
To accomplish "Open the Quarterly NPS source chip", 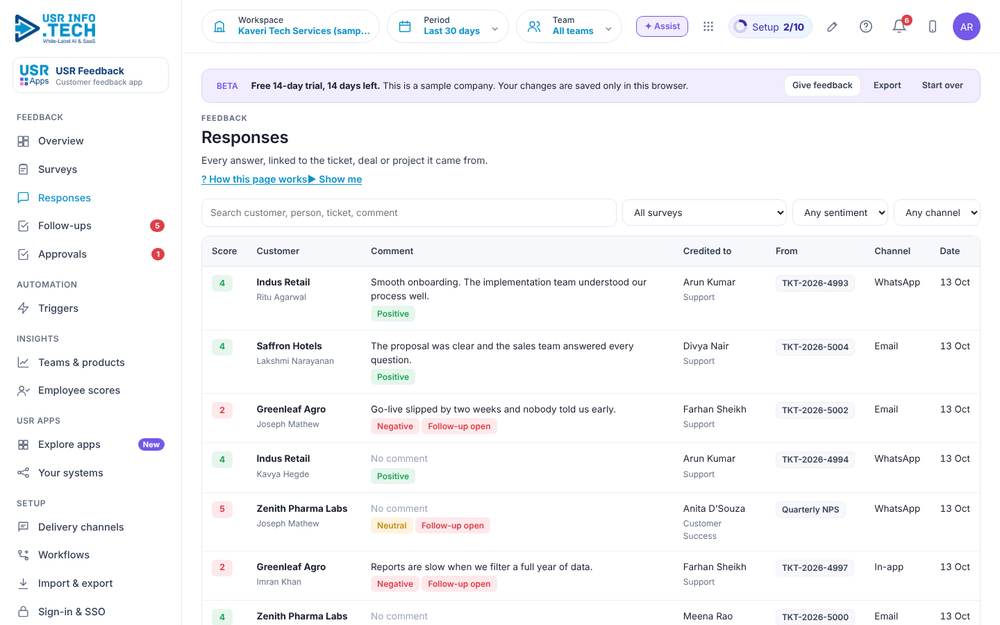I will click(x=810, y=510).
